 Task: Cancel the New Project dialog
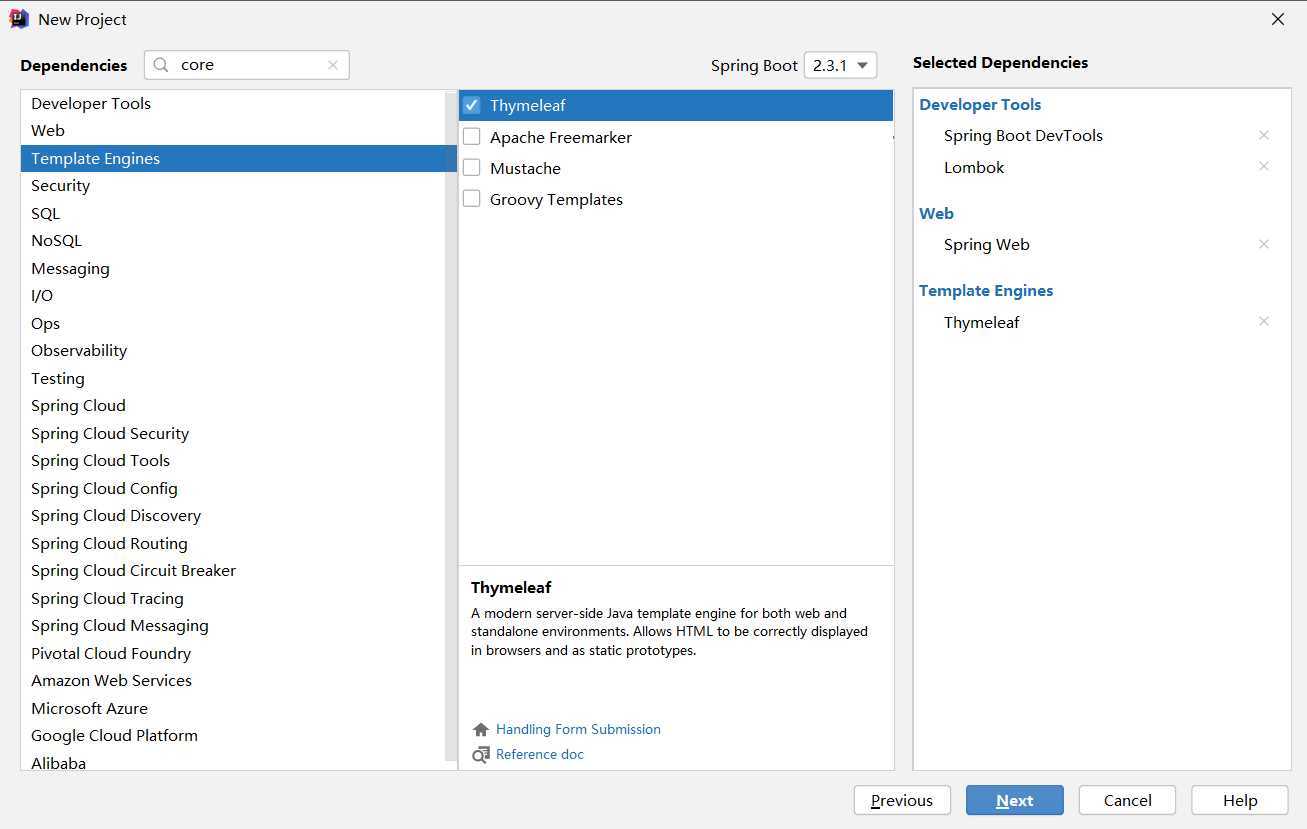click(1127, 800)
